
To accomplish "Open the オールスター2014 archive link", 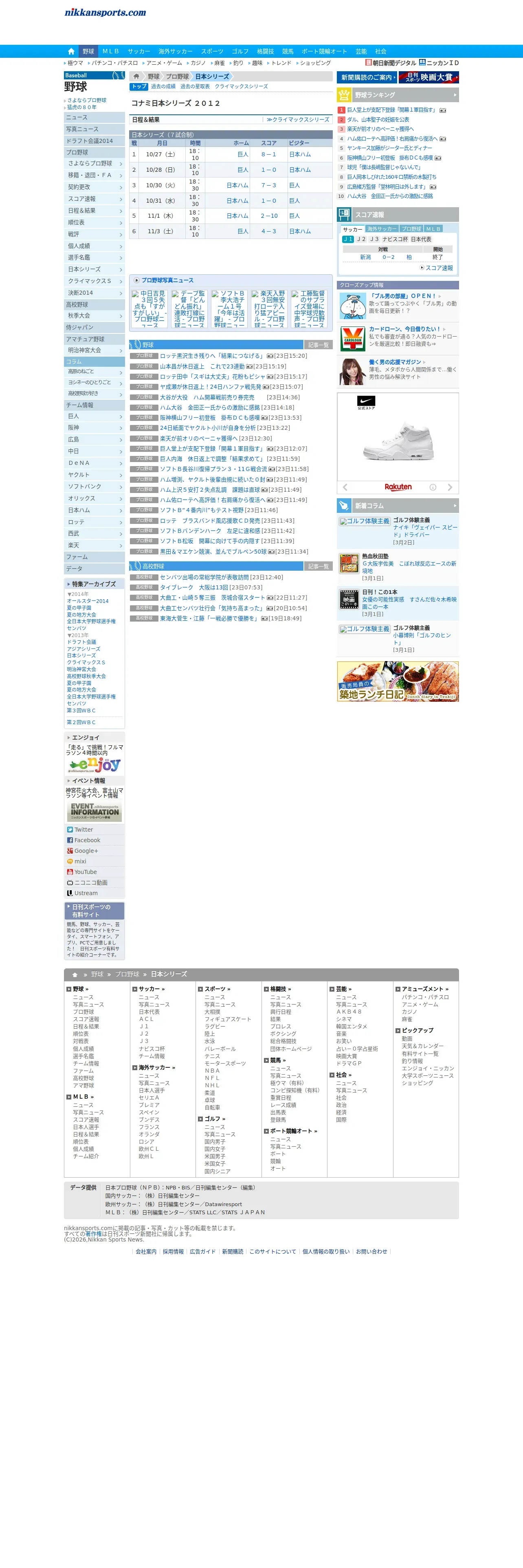I will [88, 601].
